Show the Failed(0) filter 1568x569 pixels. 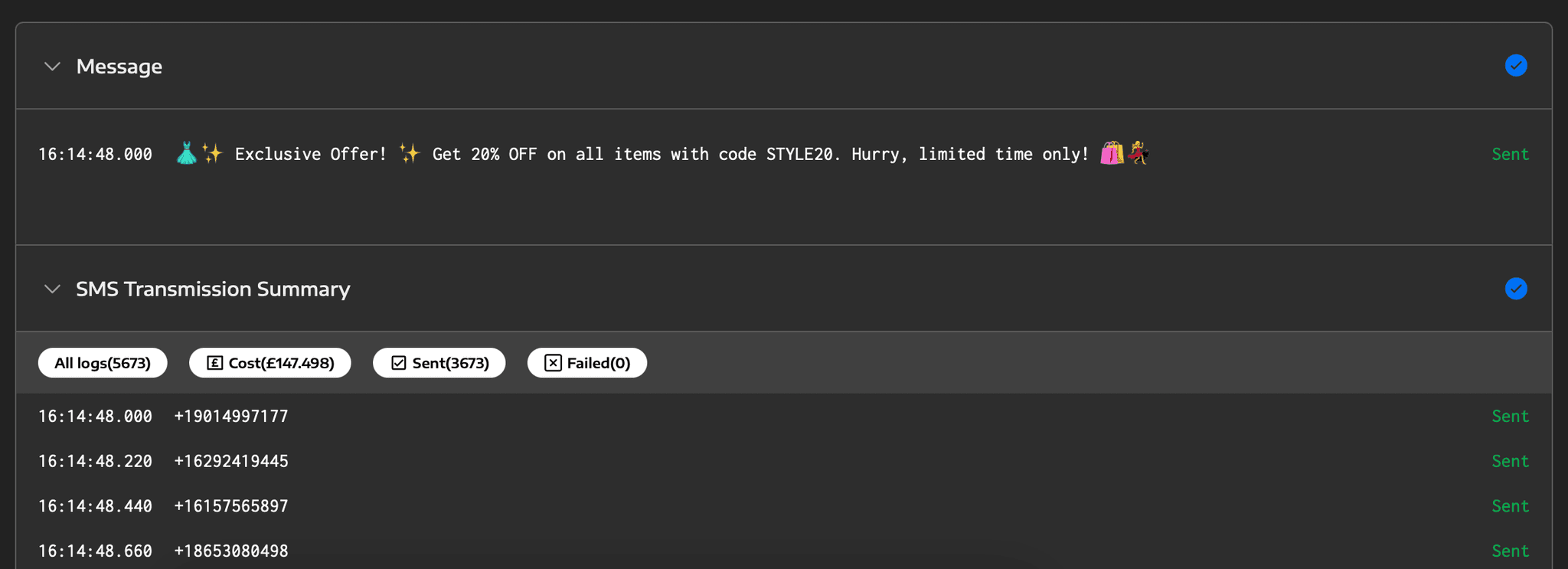587,363
